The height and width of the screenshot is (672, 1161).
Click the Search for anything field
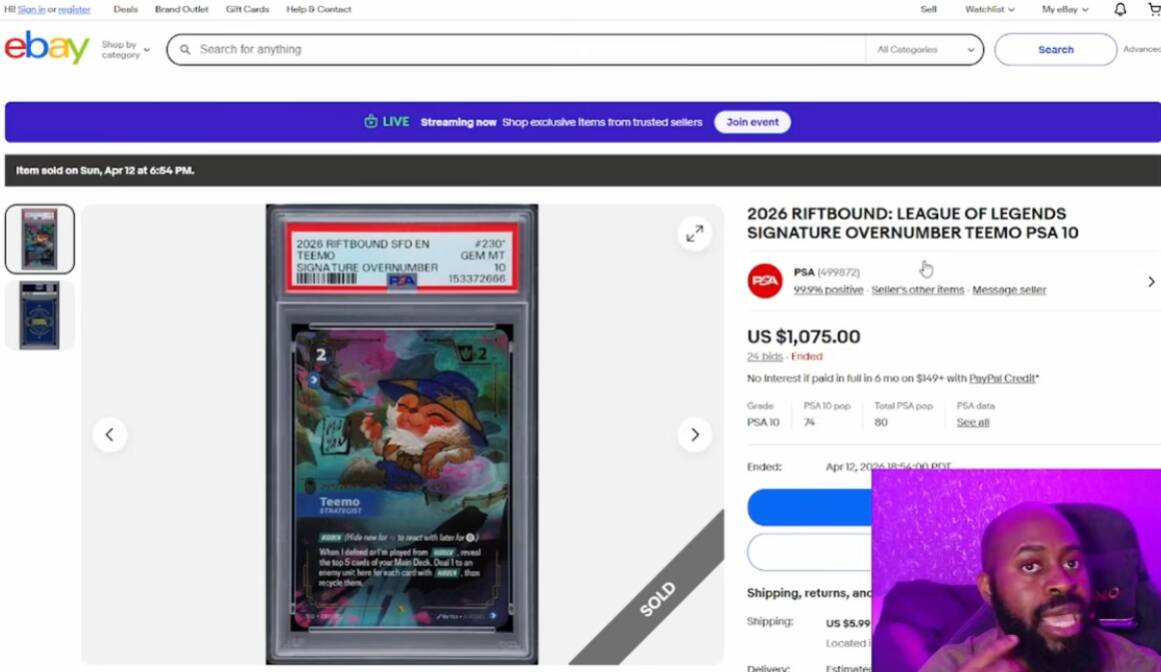pyautogui.click(x=520, y=49)
